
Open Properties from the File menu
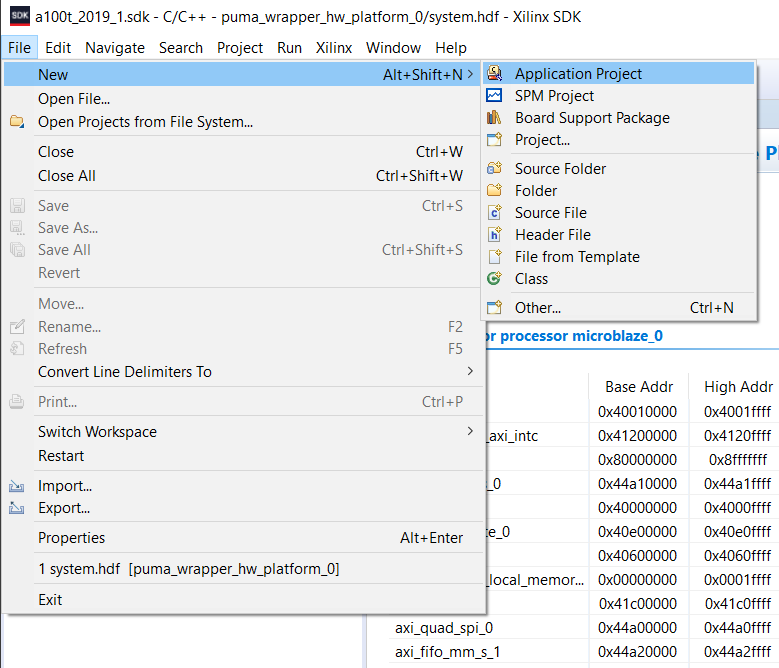click(243, 537)
